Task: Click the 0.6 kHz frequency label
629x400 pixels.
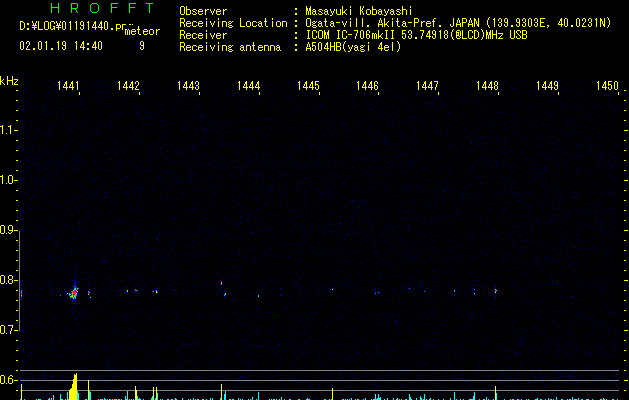Action: click(x=8, y=380)
